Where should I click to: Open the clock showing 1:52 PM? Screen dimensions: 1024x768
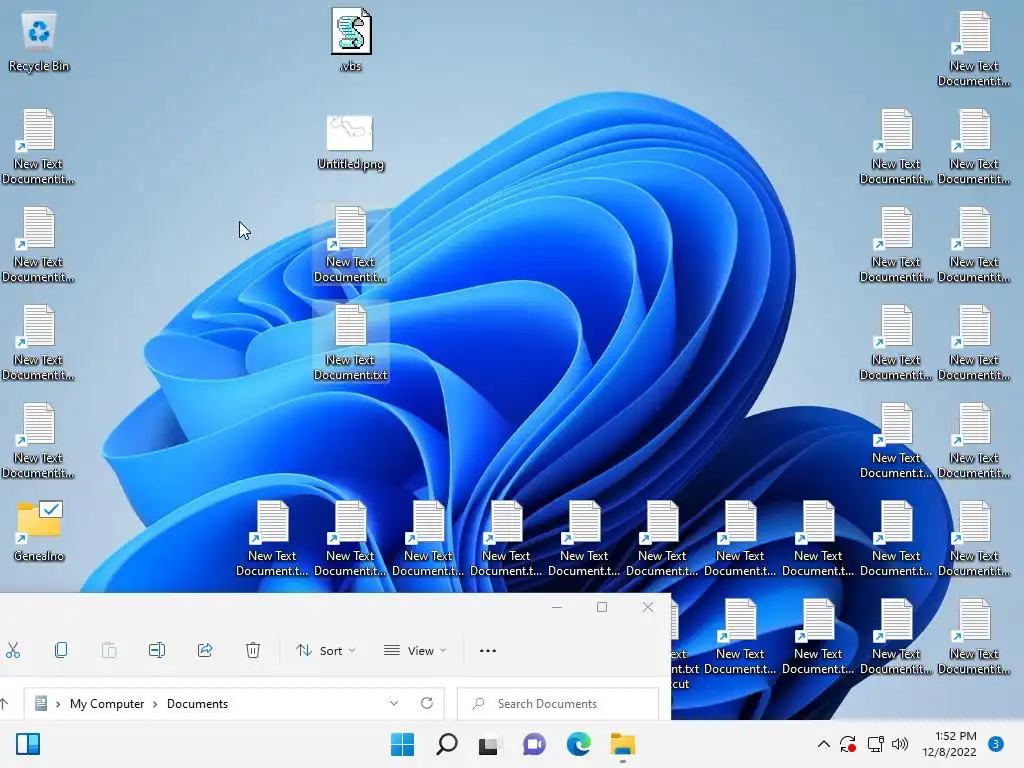pyautogui.click(x=949, y=744)
